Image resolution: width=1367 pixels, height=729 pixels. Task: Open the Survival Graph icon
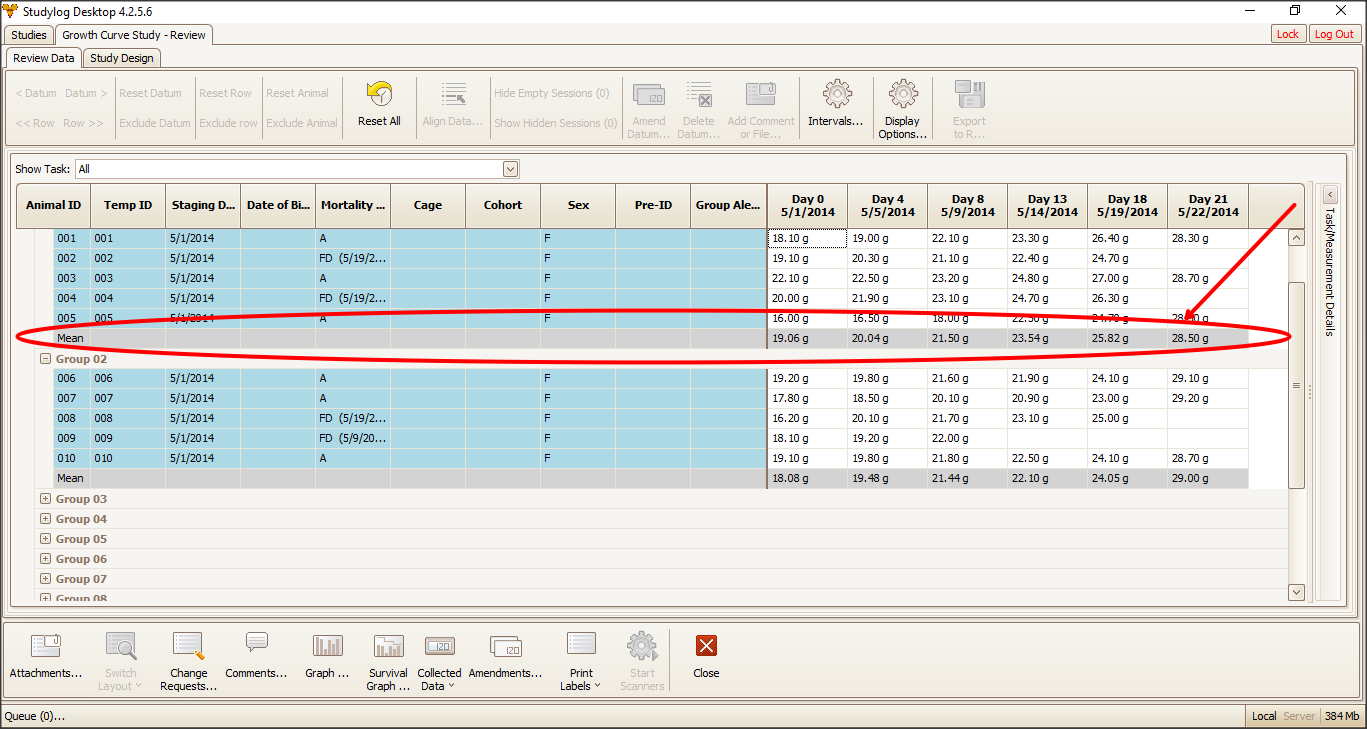(x=388, y=645)
